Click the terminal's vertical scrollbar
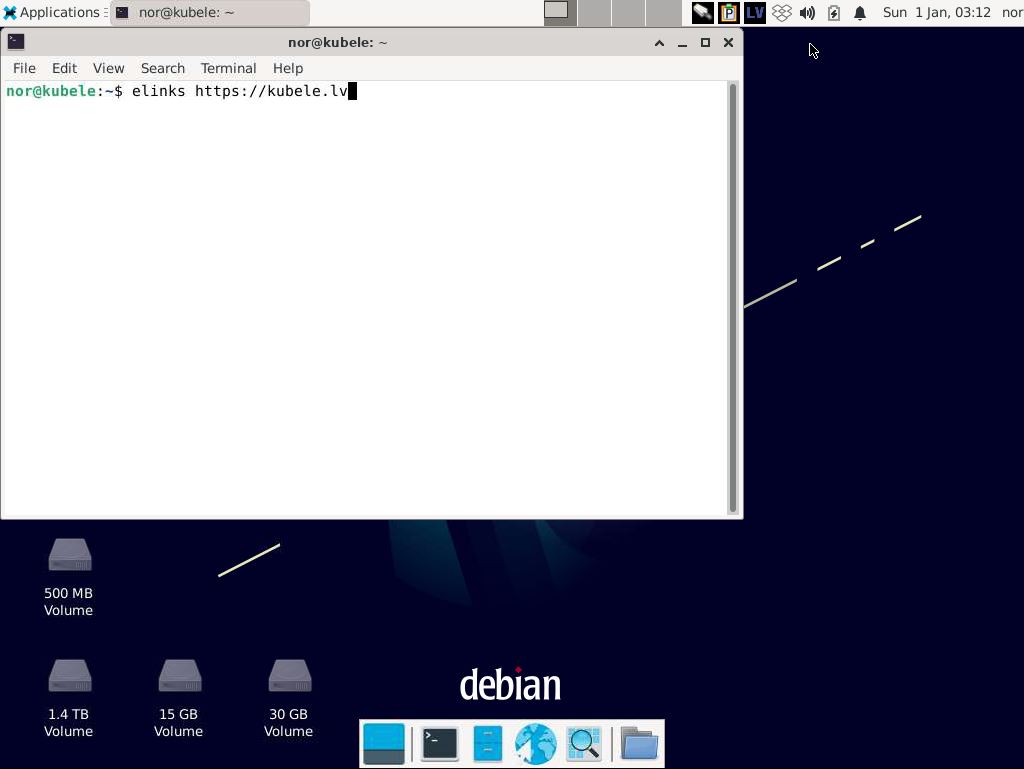The width and height of the screenshot is (1024, 769). tap(732, 298)
